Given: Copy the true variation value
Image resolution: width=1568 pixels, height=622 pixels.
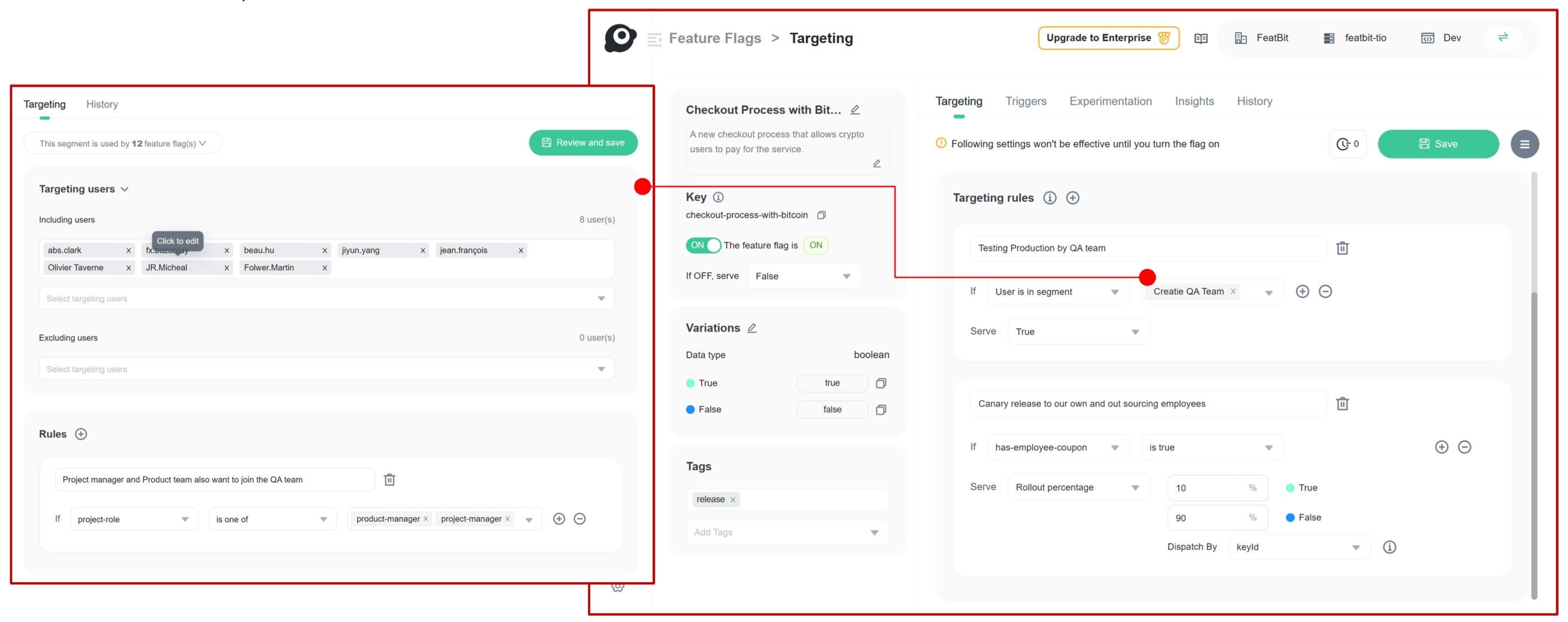Looking at the screenshot, I should pos(881,383).
